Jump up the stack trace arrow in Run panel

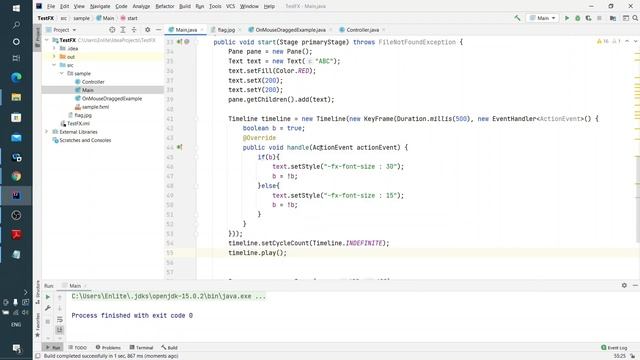60,298
